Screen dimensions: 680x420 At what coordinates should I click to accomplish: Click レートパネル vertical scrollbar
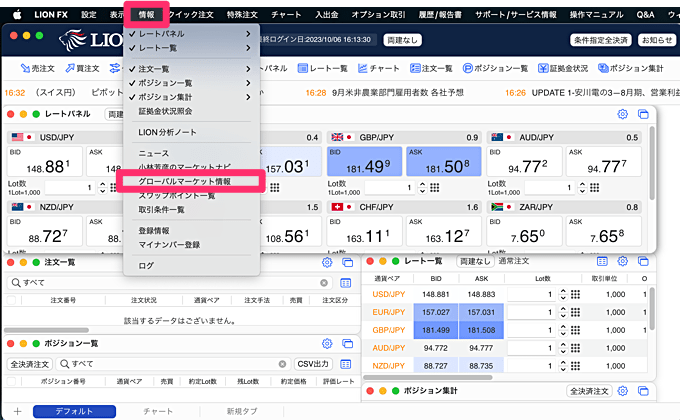(651, 163)
